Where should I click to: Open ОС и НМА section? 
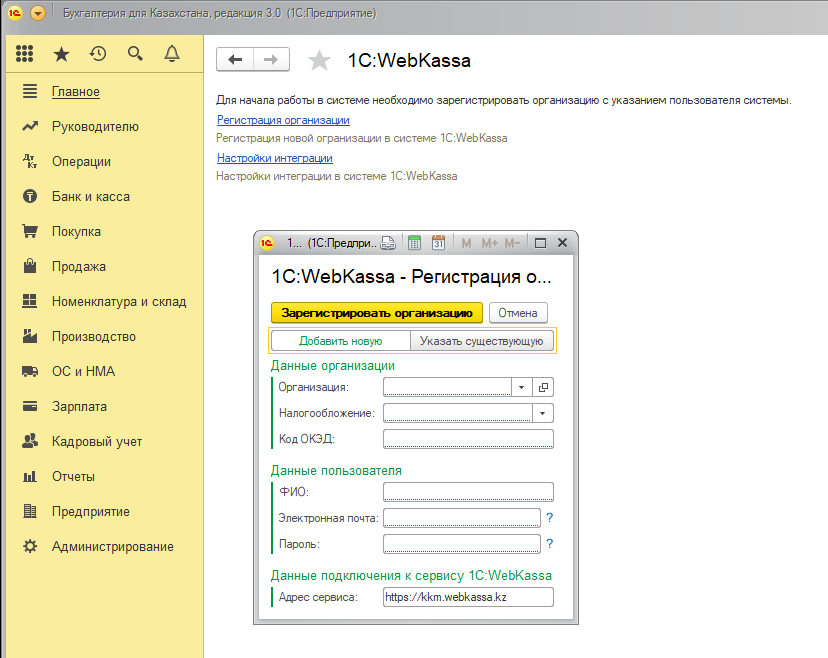pyautogui.click(x=83, y=371)
